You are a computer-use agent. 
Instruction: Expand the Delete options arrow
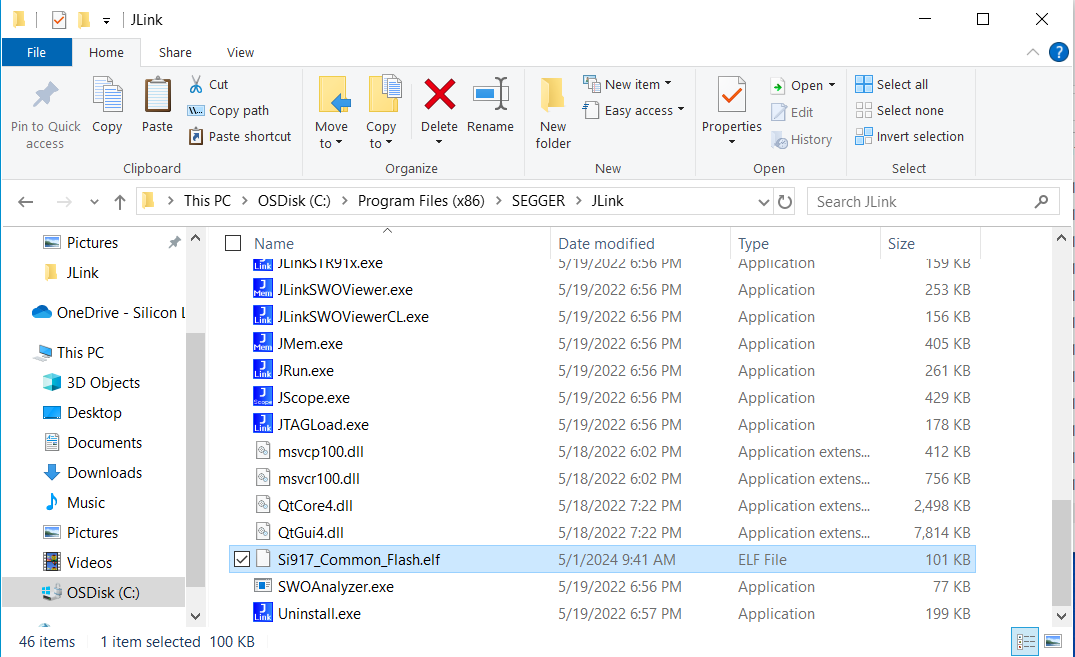tap(439, 142)
